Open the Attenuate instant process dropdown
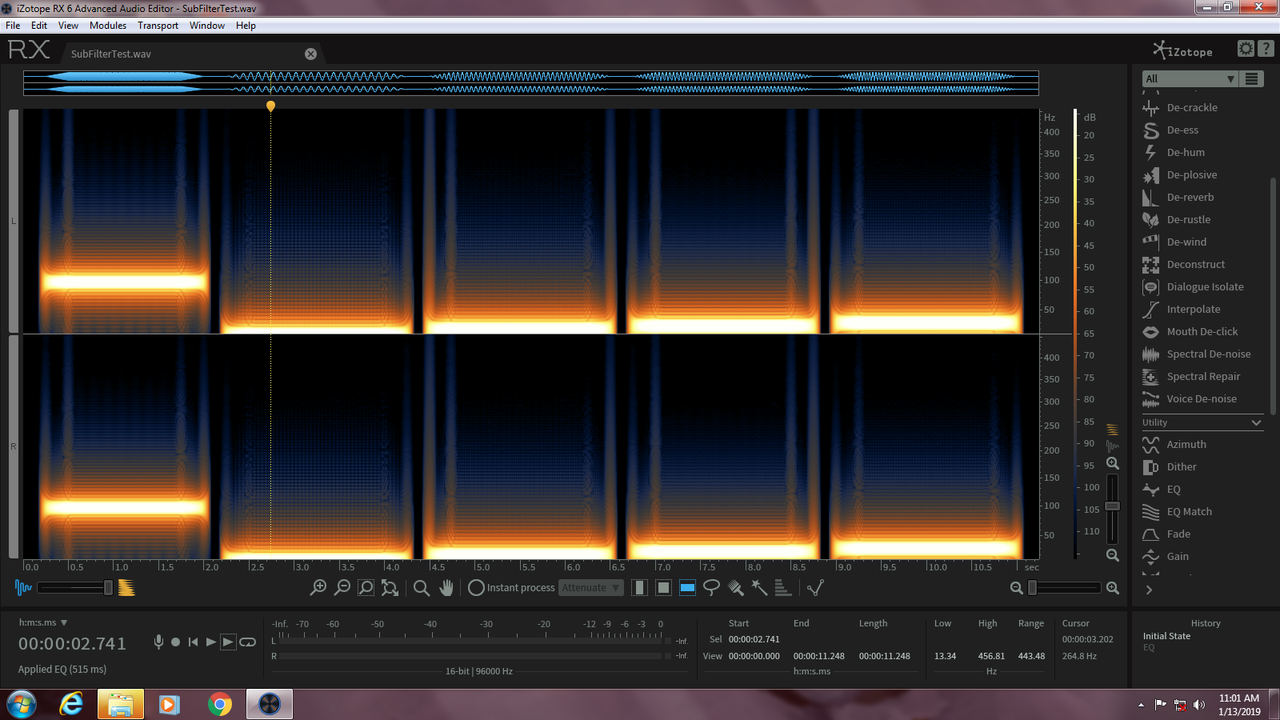 coord(592,588)
